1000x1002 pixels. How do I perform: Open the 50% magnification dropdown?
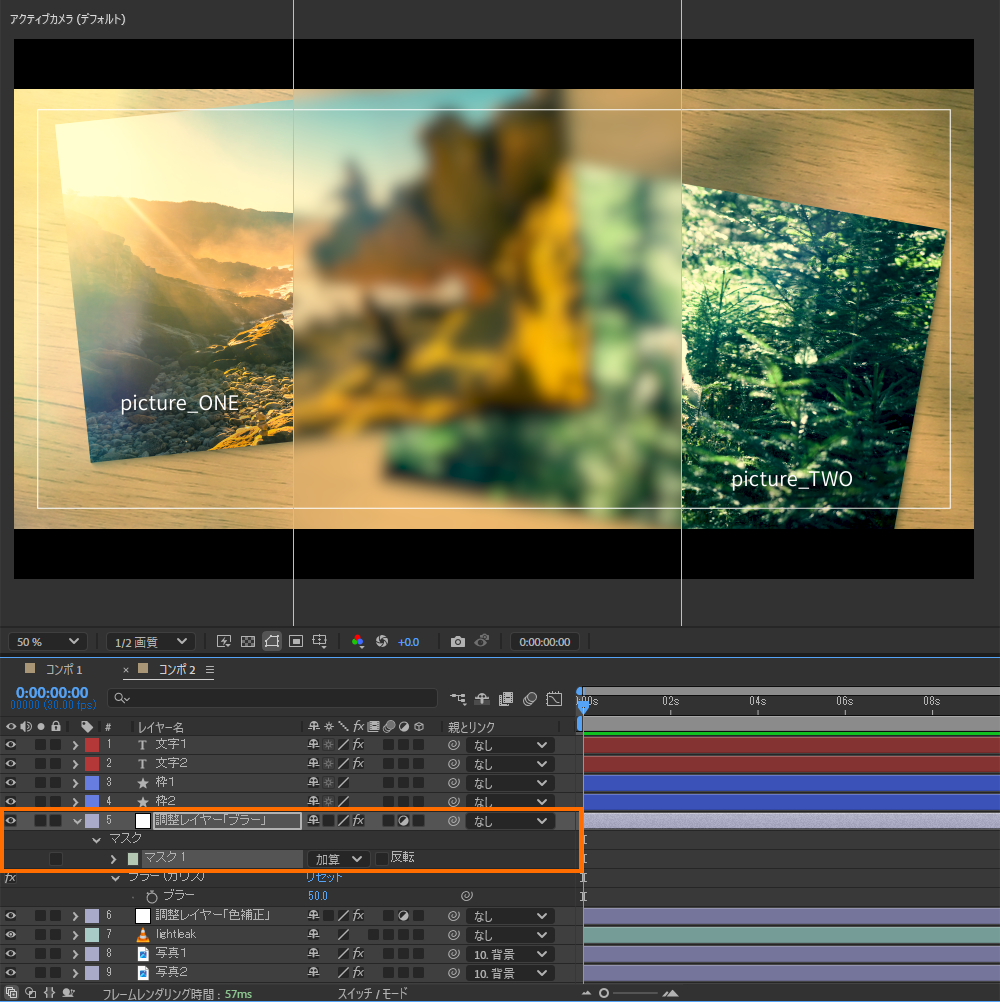(x=48, y=641)
